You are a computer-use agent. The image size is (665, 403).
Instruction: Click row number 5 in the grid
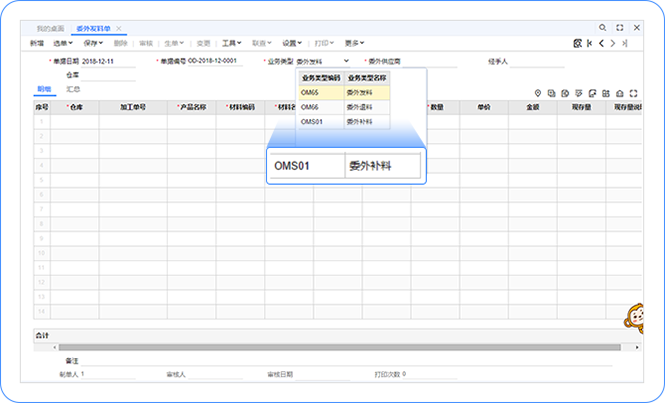click(42, 180)
